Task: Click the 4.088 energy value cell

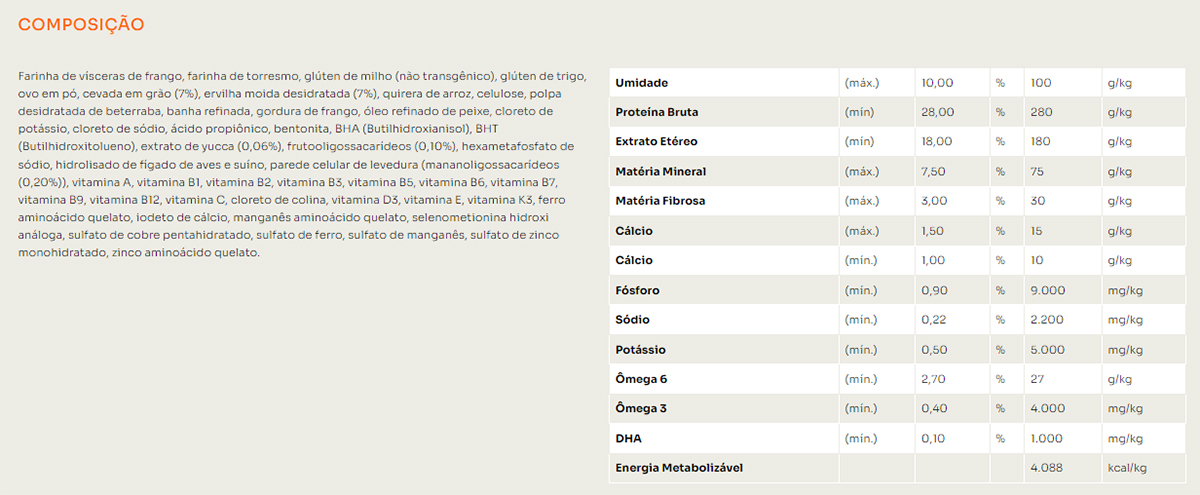Action: [x=1047, y=468]
